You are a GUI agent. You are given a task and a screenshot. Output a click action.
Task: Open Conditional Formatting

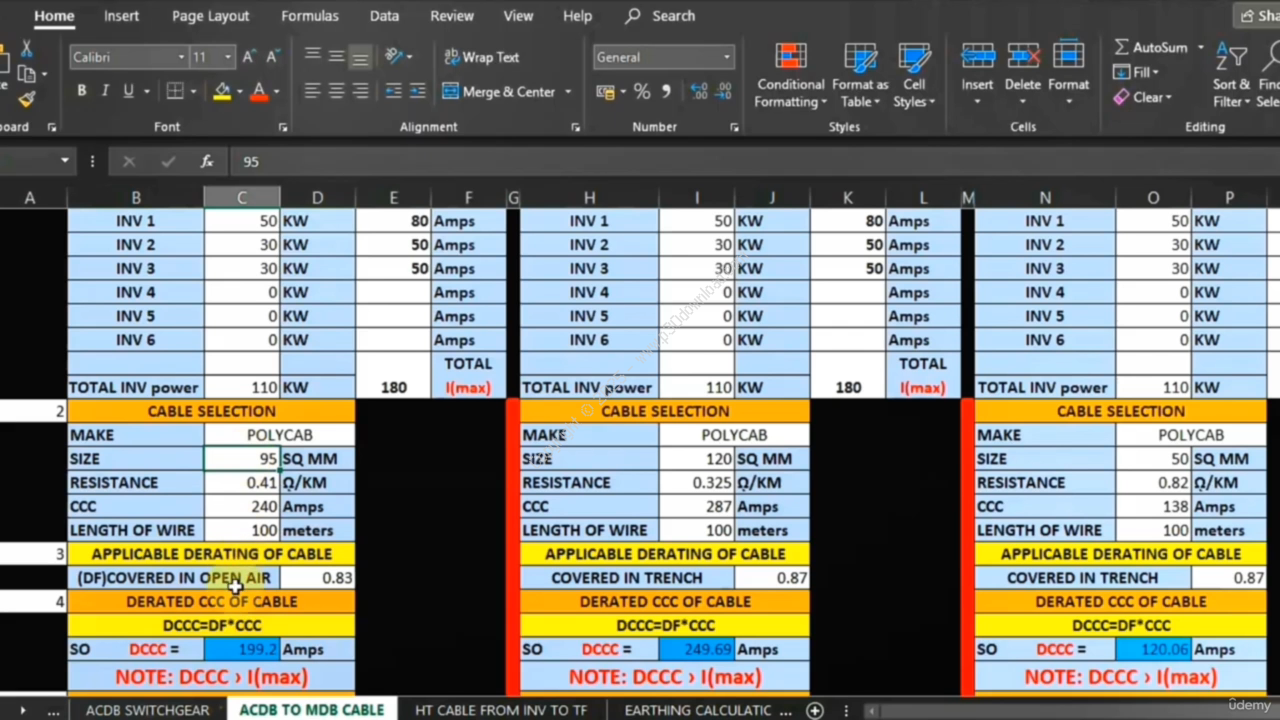(791, 75)
